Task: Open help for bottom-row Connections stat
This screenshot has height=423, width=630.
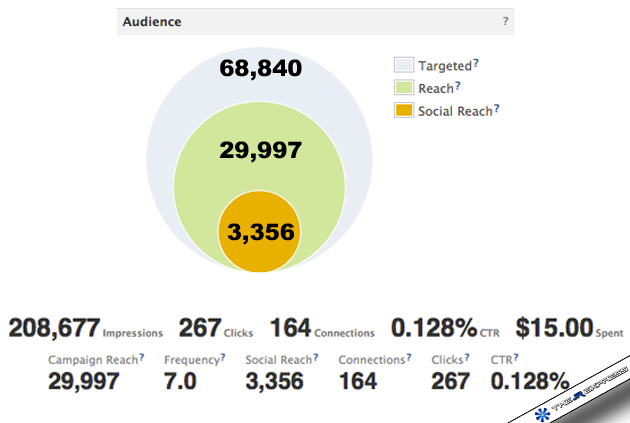Action: tap(408, 357)
